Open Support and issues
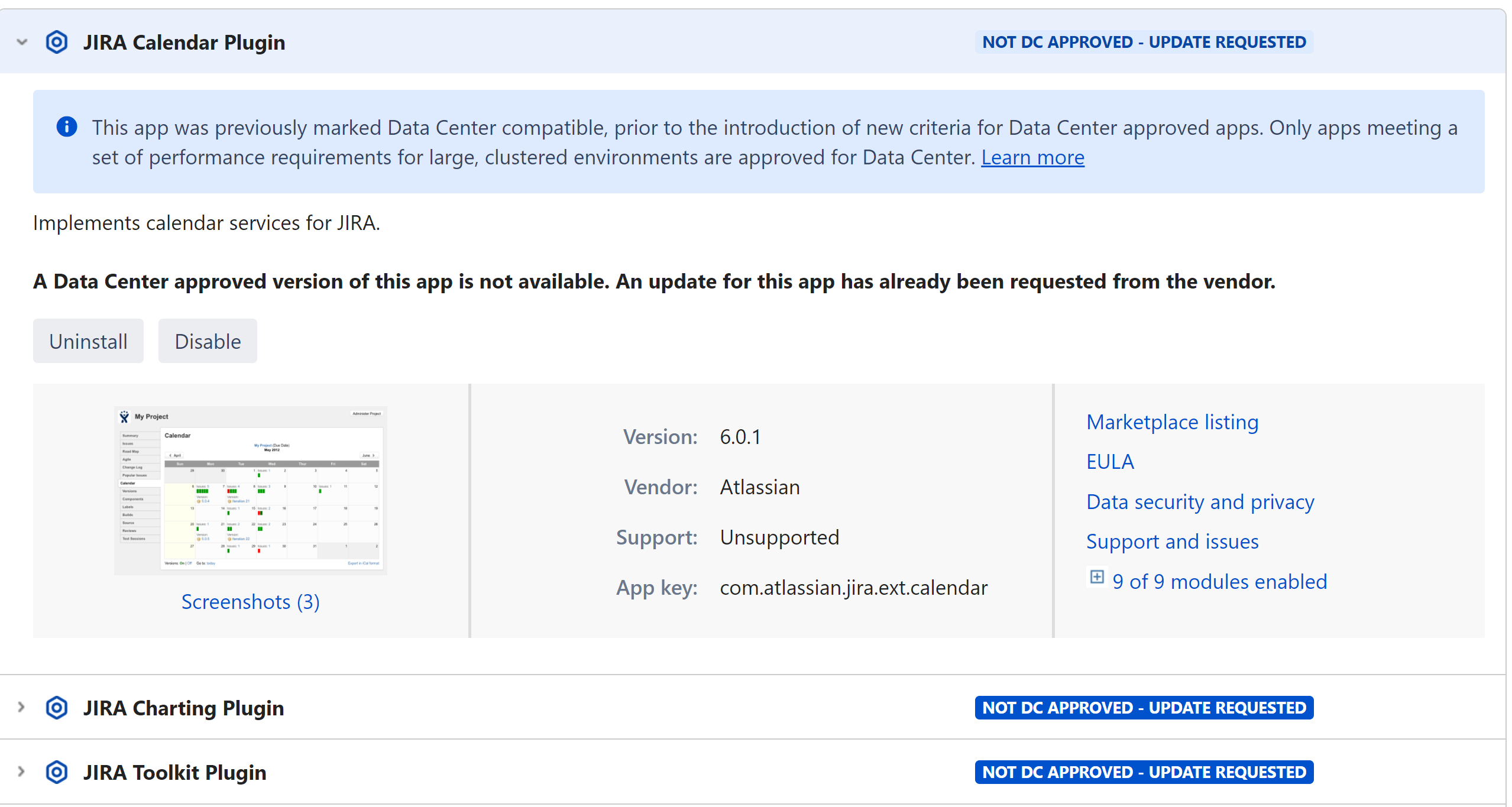1512x807 pixels. point(1171,541)
